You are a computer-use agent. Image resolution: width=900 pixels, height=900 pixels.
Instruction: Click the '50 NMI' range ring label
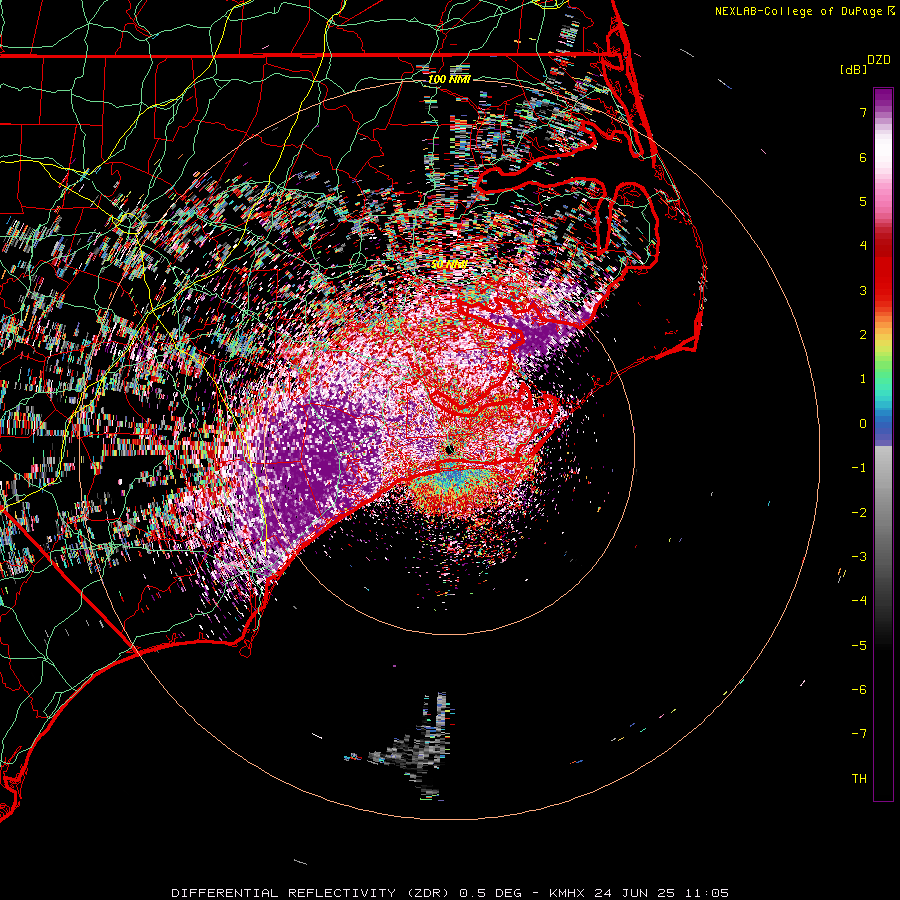click(x=448, y=264)
